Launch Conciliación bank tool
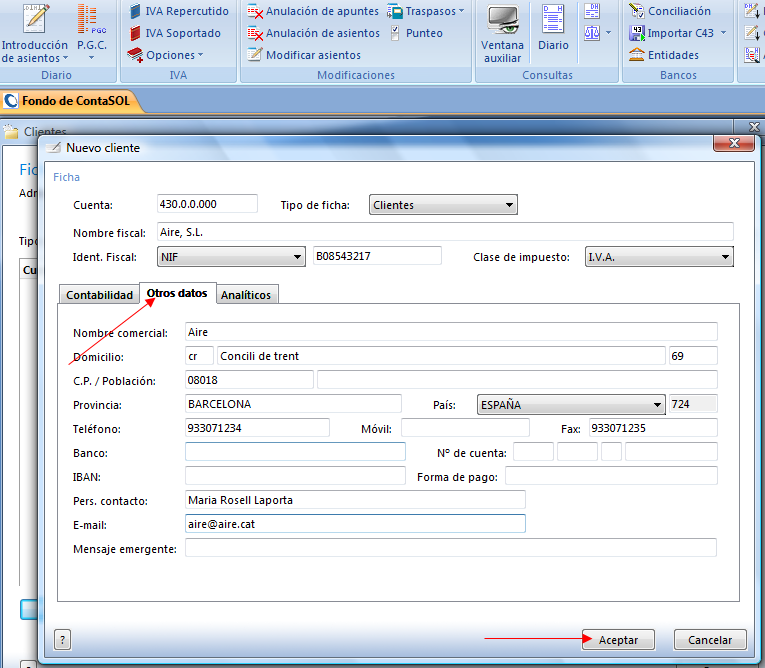The width and height of the screenshot is (765, 668). [669, 11]
